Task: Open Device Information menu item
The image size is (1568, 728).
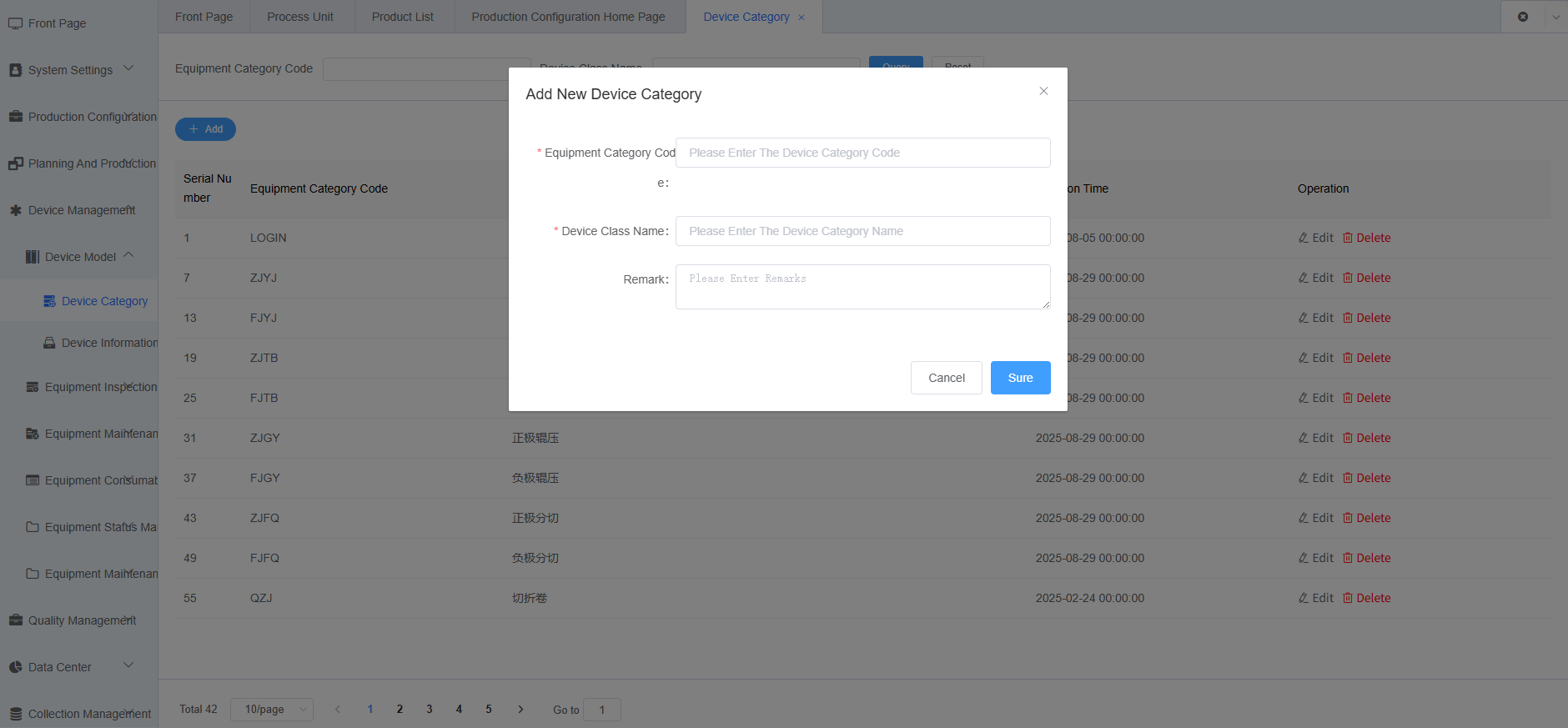Action: pos(109,343)
